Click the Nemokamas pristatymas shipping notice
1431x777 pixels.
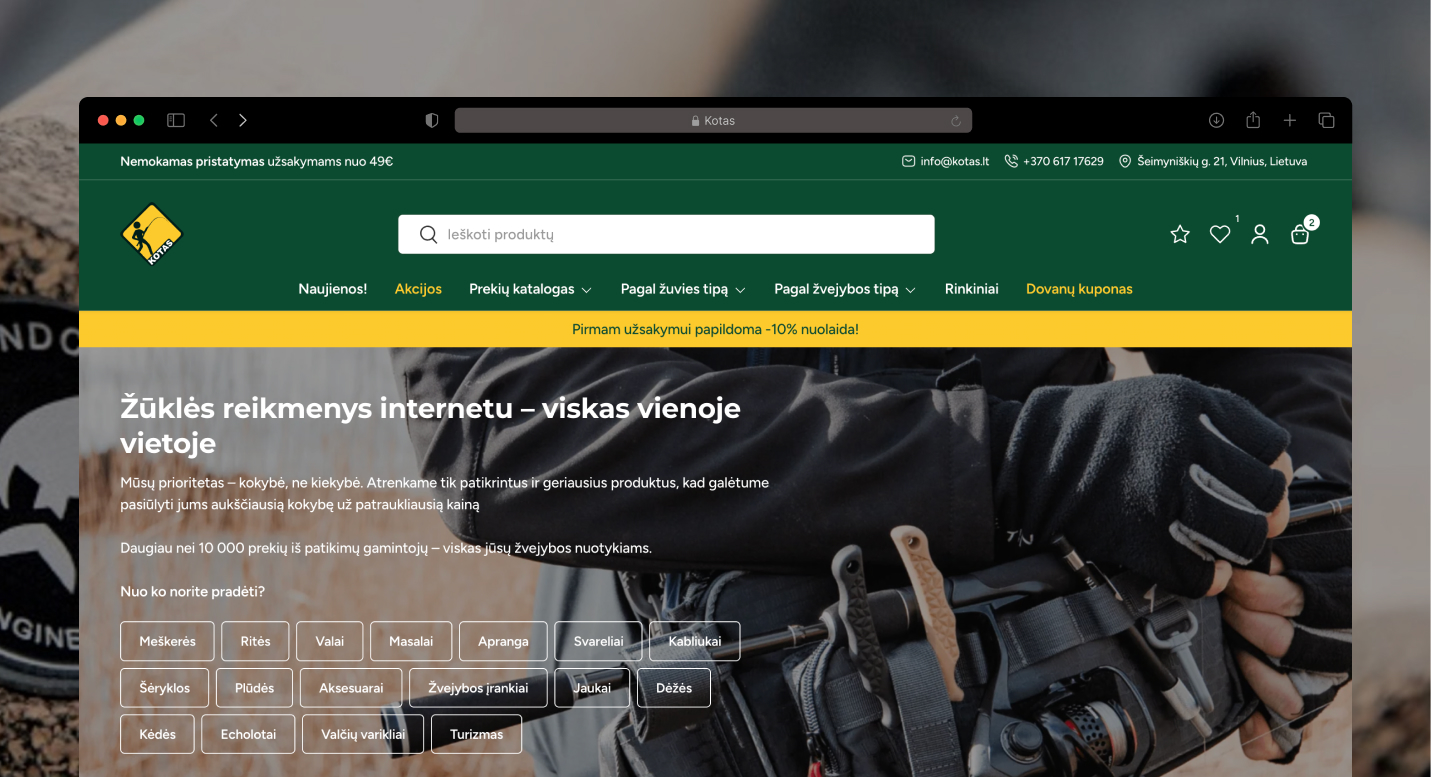[256, 161]
